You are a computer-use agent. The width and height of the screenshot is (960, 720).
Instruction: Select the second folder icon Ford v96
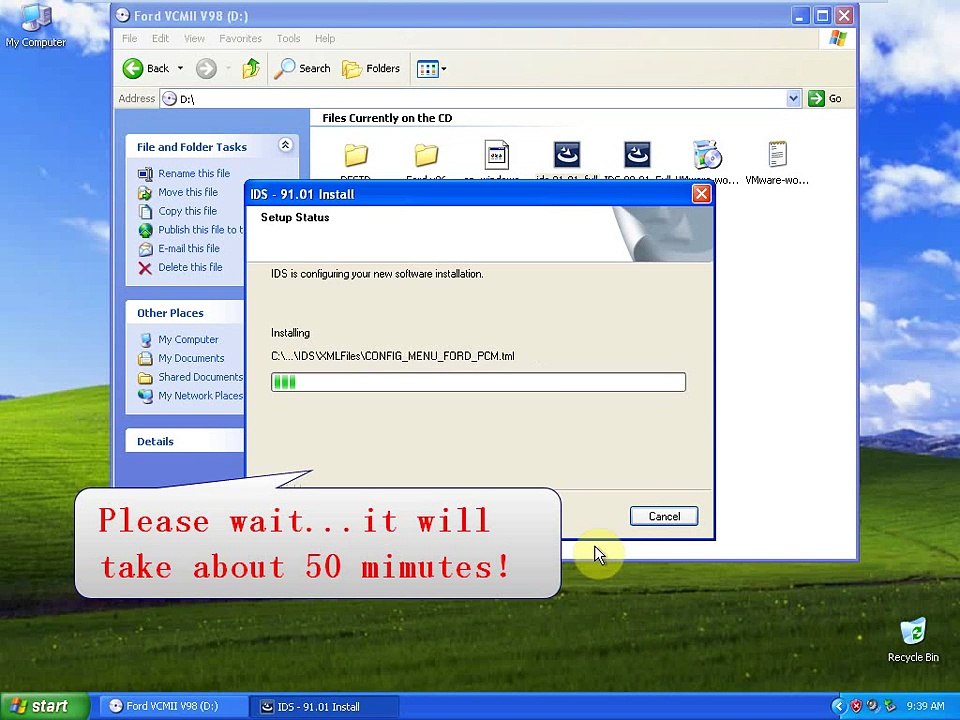click(426, 156)
